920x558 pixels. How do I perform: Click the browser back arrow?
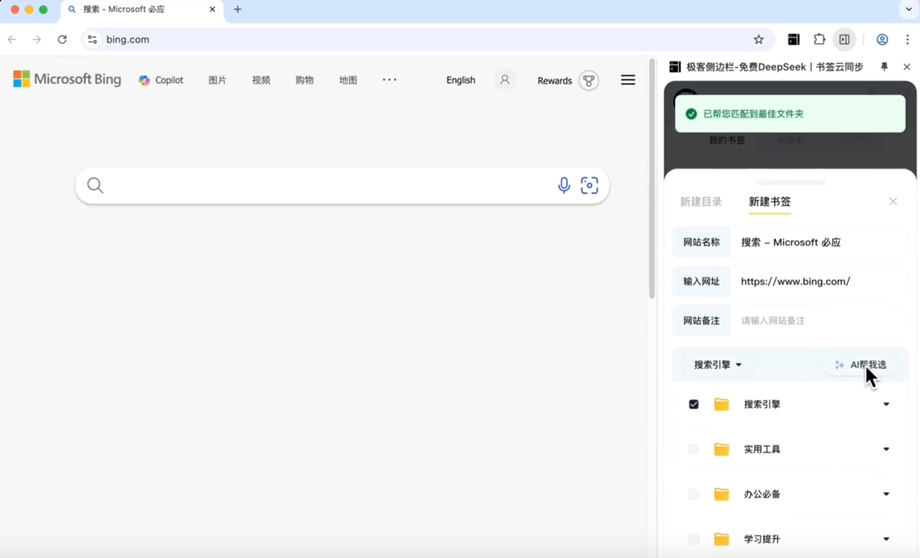coord(12,39)
